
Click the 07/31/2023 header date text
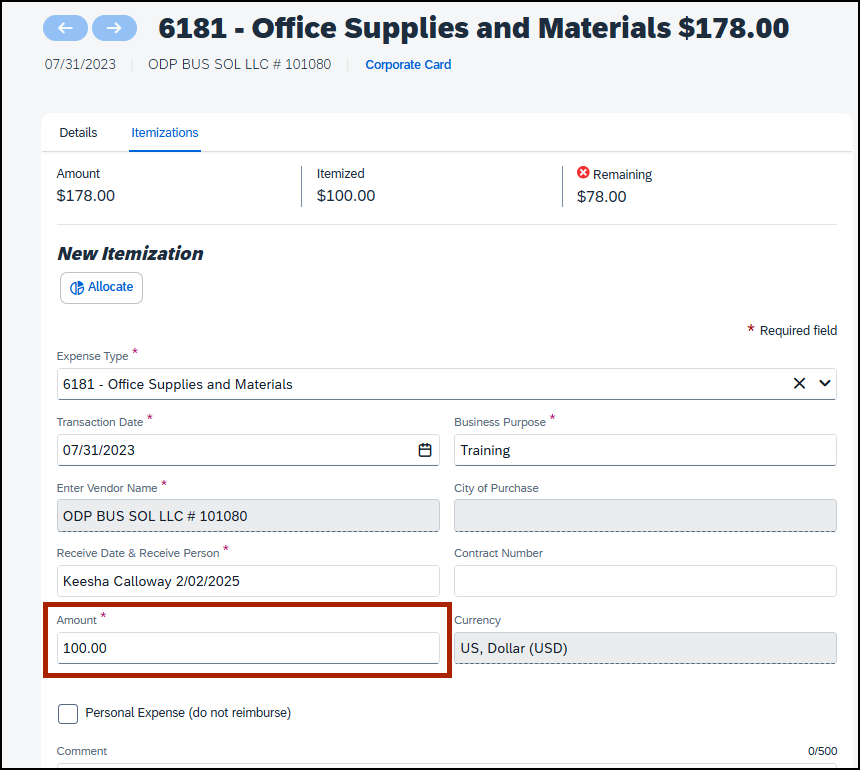[x=80, y=64]
